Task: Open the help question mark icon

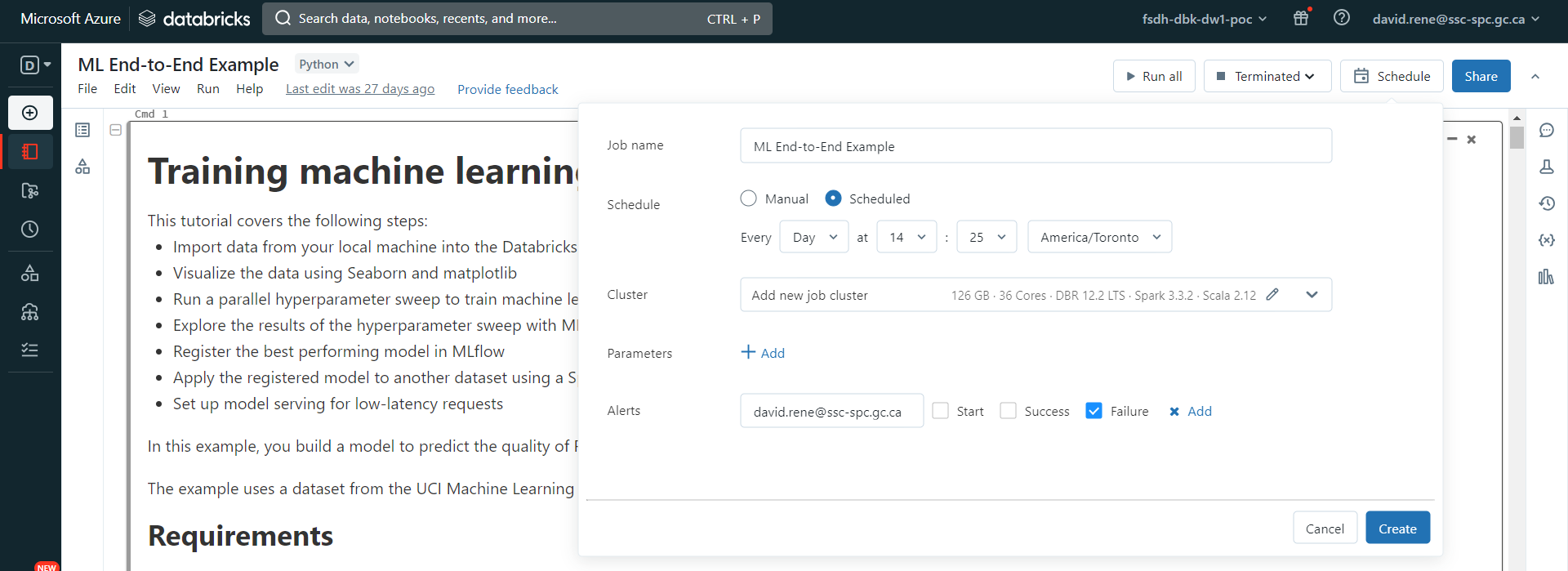Action: 1341,18
